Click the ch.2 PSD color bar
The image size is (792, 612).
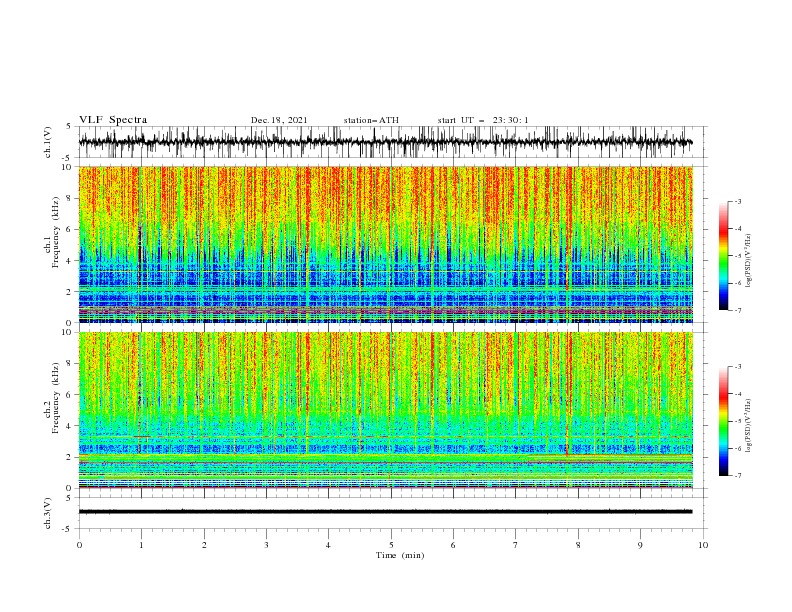coord(723,421)
